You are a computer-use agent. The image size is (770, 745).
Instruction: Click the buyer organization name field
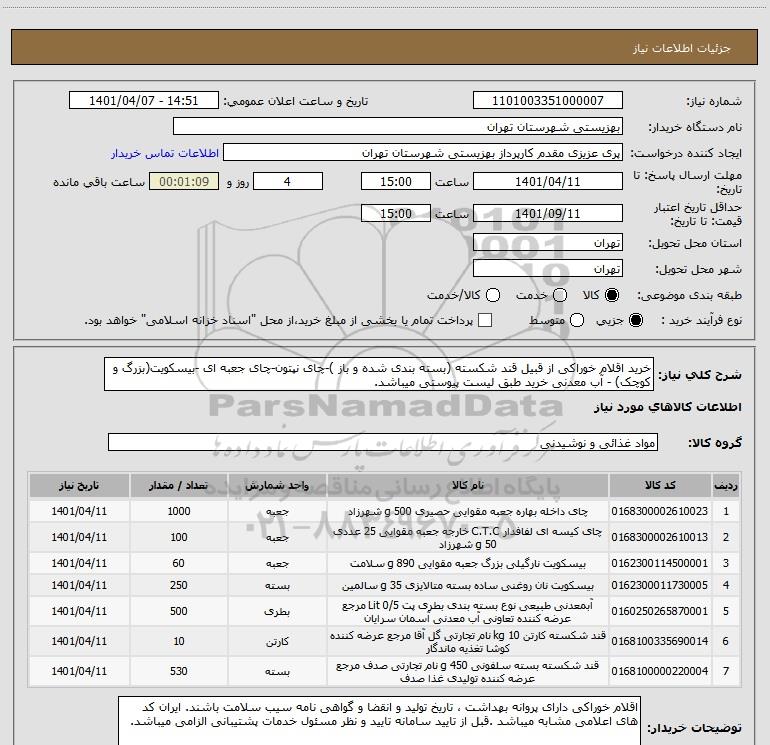[398, 127]
